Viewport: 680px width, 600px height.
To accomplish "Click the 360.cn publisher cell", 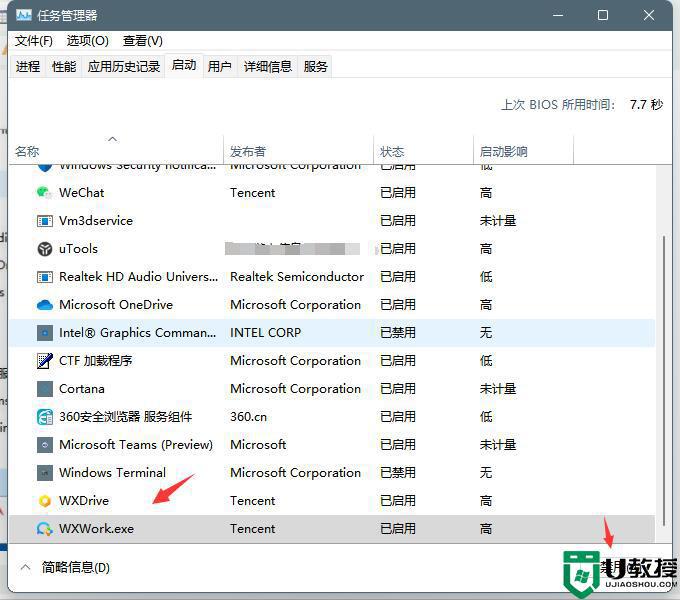I will (x=248, y=417).
